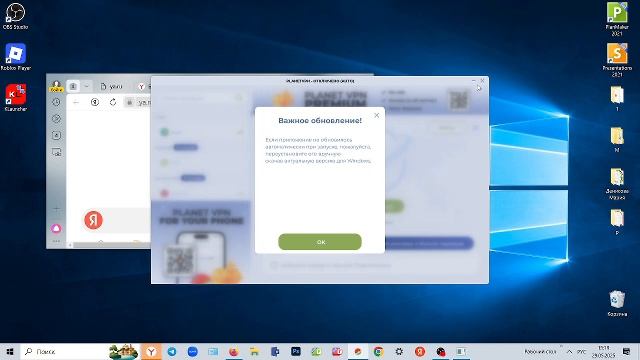Open Alice assistant icon in Yandex sidebar
640x360 pixels.
click(56, 229)
